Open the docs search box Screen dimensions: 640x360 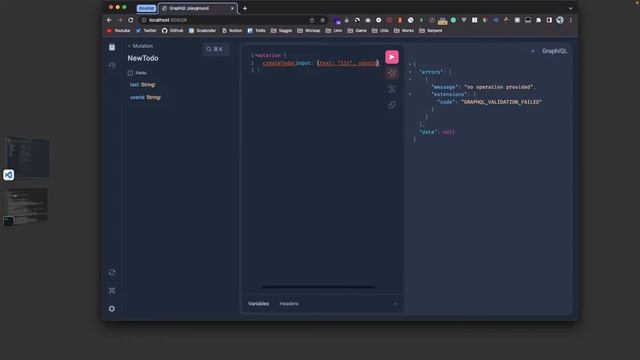pyautogui.click(x=216, y=49)
